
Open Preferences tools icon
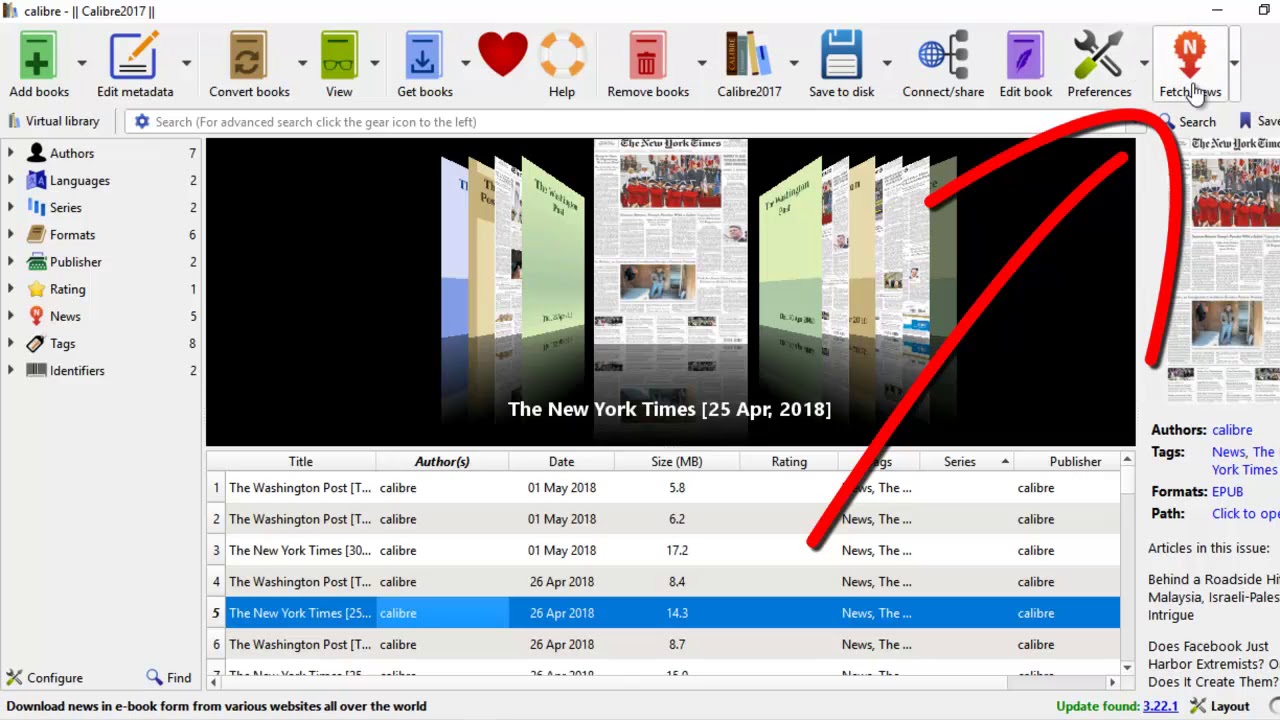click(x=1098, y=55)
